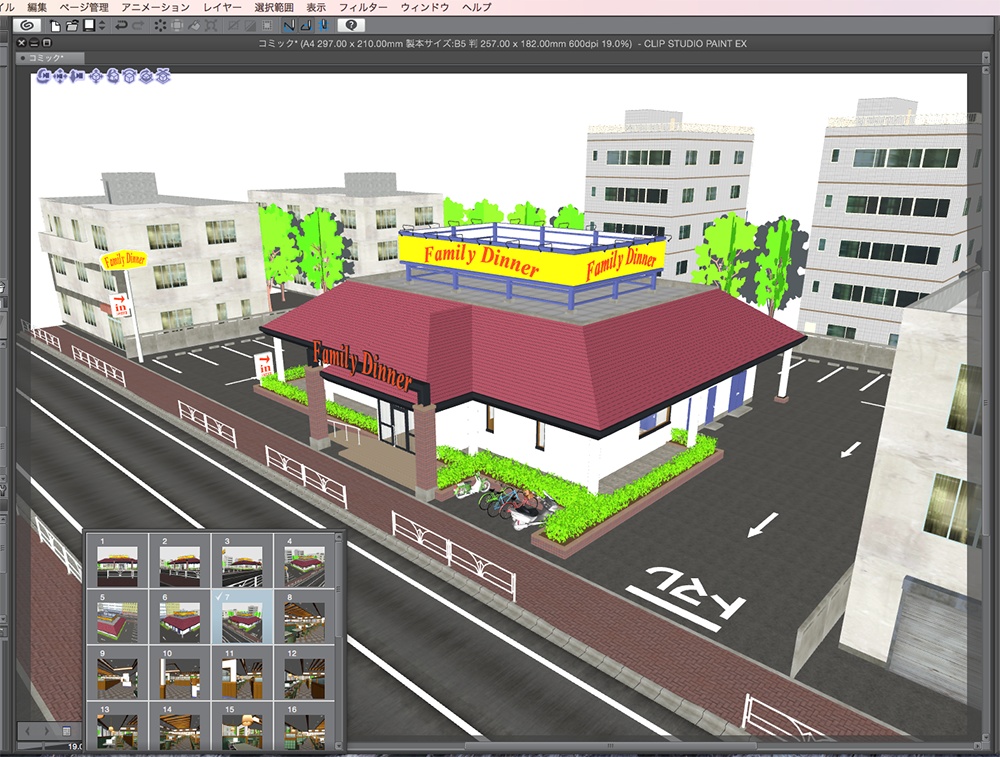Toggle Snap to Special Ruler
1000x757 pixels.
coord(306,26)
